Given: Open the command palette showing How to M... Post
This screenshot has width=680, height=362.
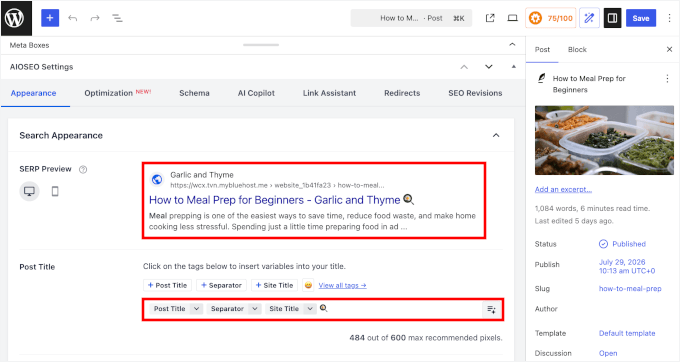Looking at the screenshot, I should [x=411, y=18].
